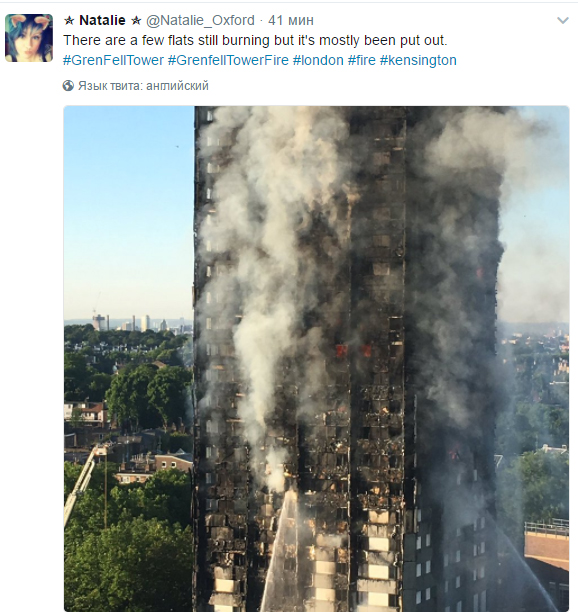Click the tweet text about flats burning
Viewport: 578px width, 612px height.
(255, 41)
